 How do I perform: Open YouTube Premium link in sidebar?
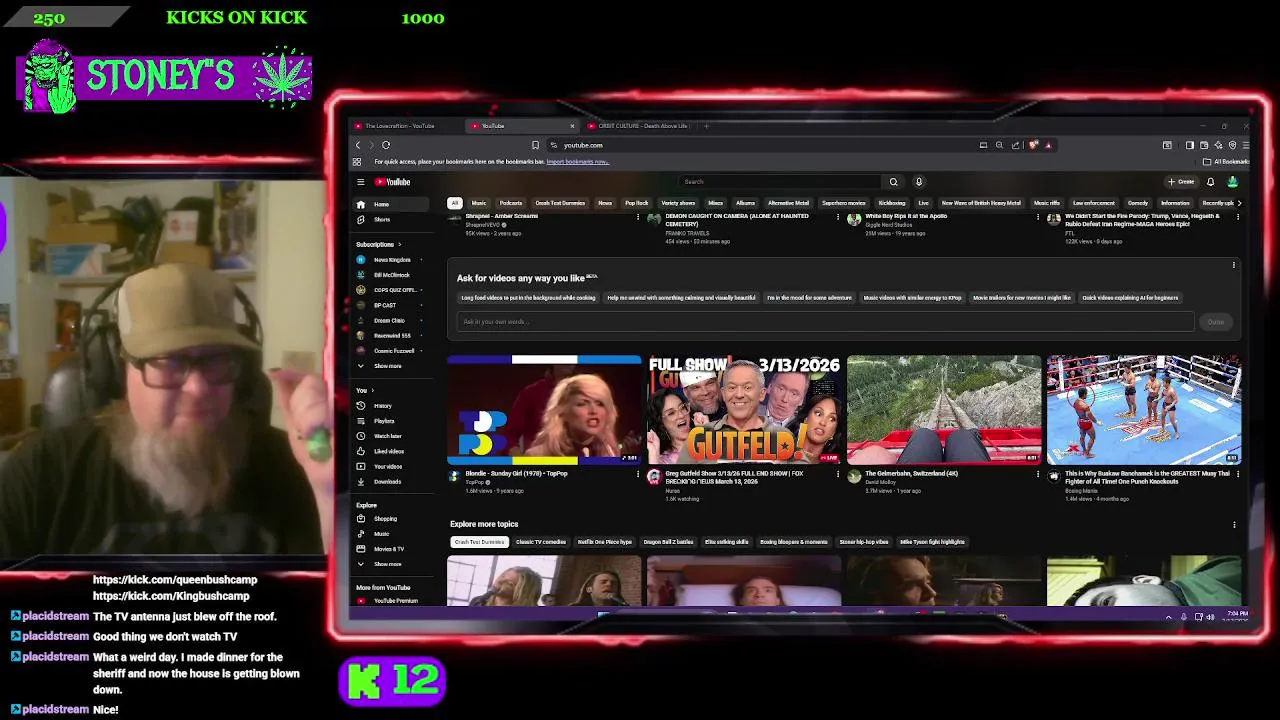(x=390, y=601)
